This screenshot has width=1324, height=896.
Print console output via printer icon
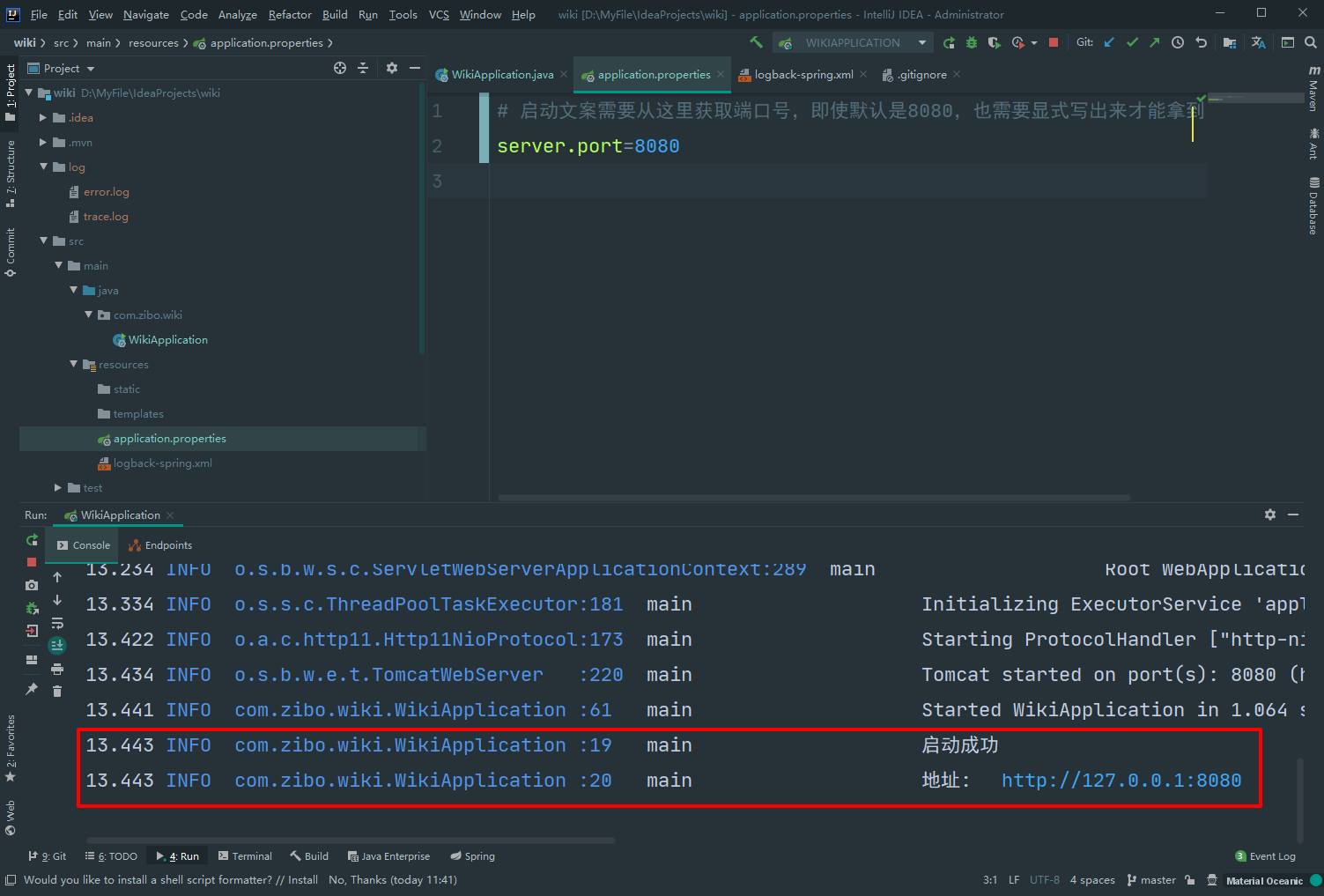[57, 669]
